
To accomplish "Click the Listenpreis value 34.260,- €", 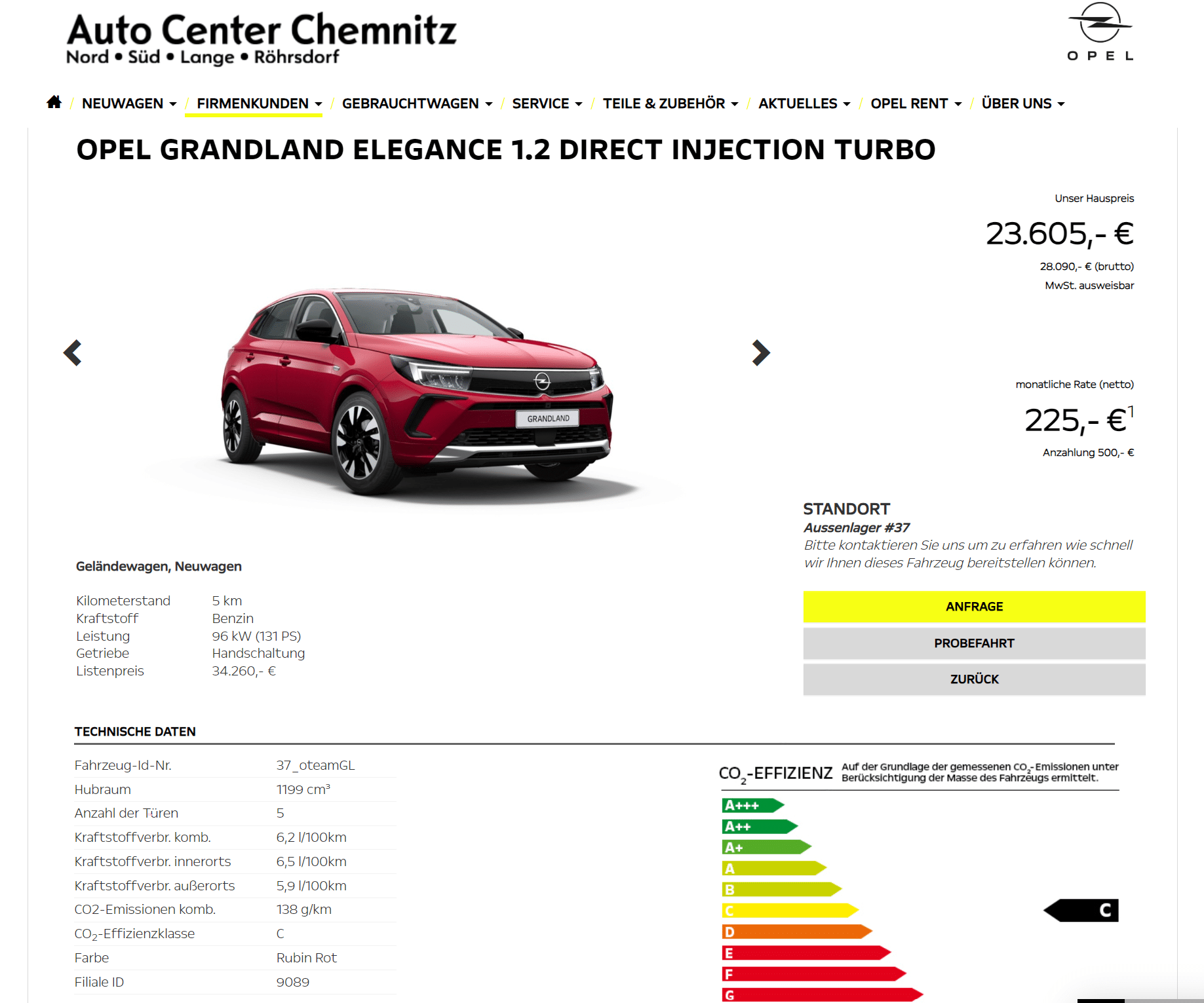I will coord(244,671).
